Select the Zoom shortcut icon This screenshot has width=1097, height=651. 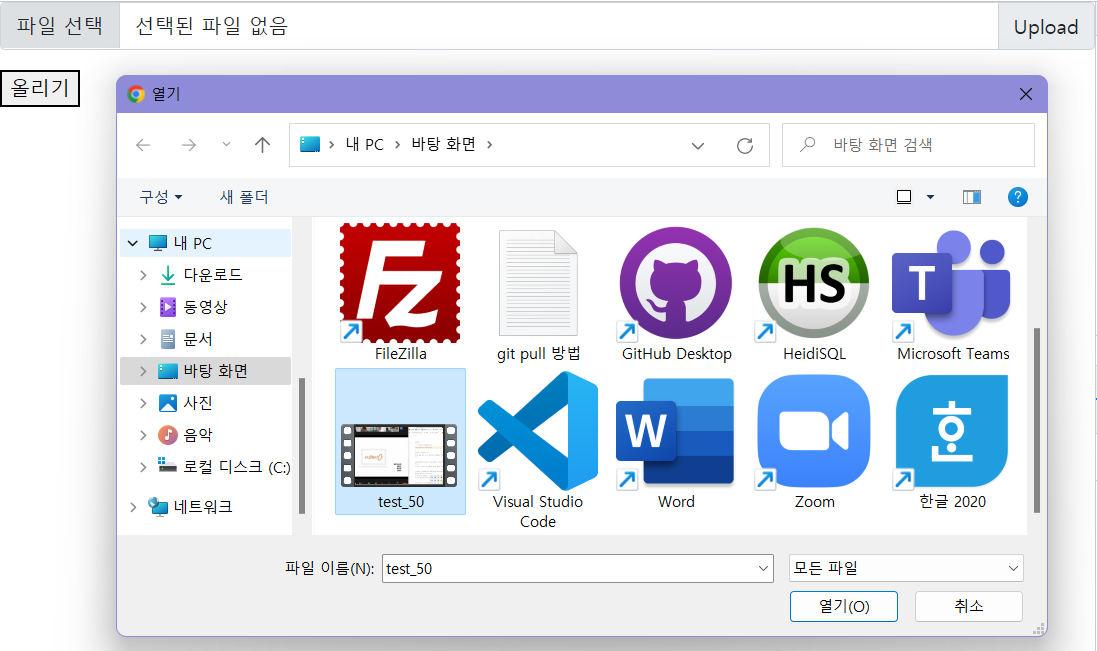[x=814, y=431]
